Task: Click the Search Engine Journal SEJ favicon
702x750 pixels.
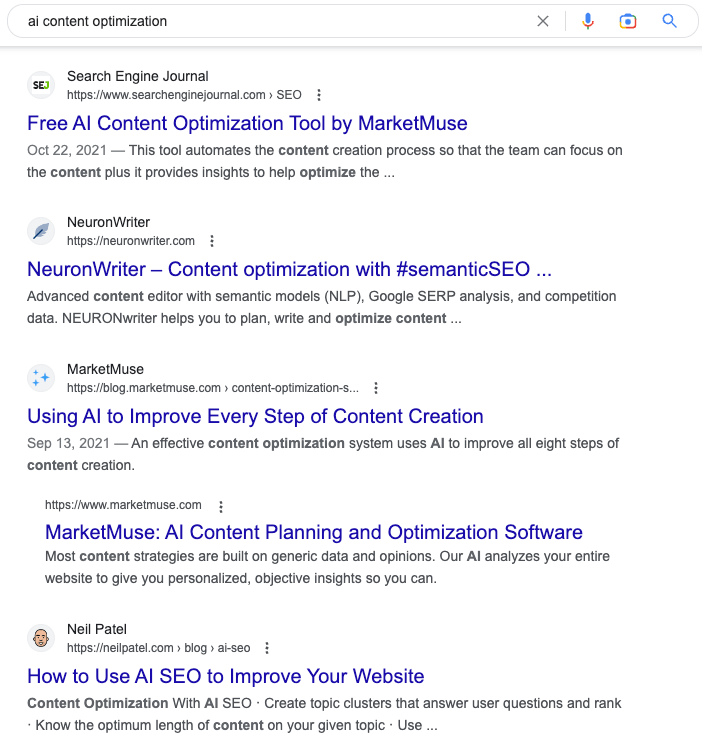Action: point(41,85)
